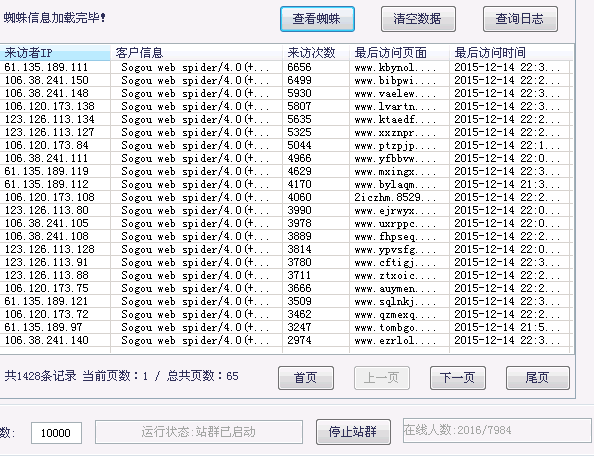Select row with IP 61.135.189.111

click(285, 67)
